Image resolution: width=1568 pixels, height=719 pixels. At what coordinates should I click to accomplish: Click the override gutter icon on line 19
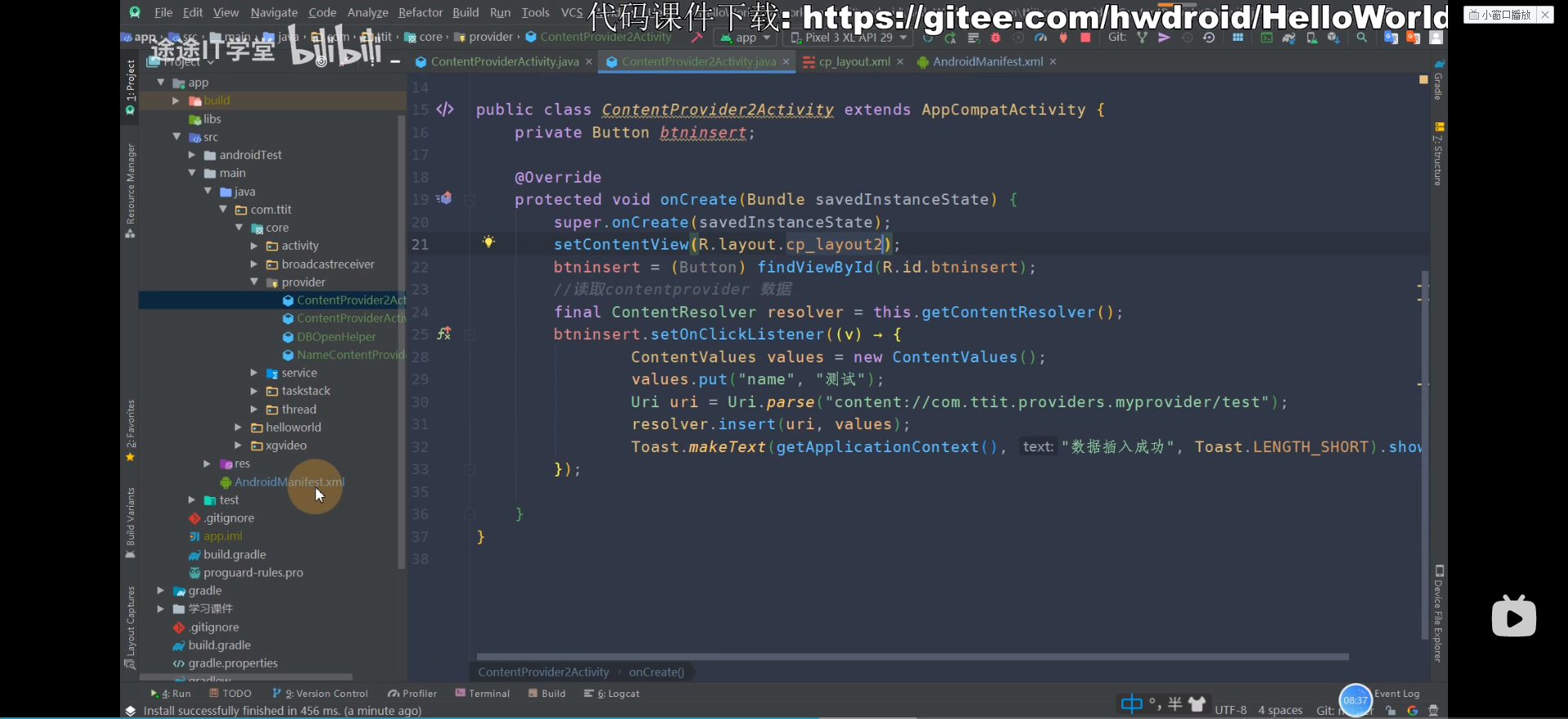tap(443, 198)
